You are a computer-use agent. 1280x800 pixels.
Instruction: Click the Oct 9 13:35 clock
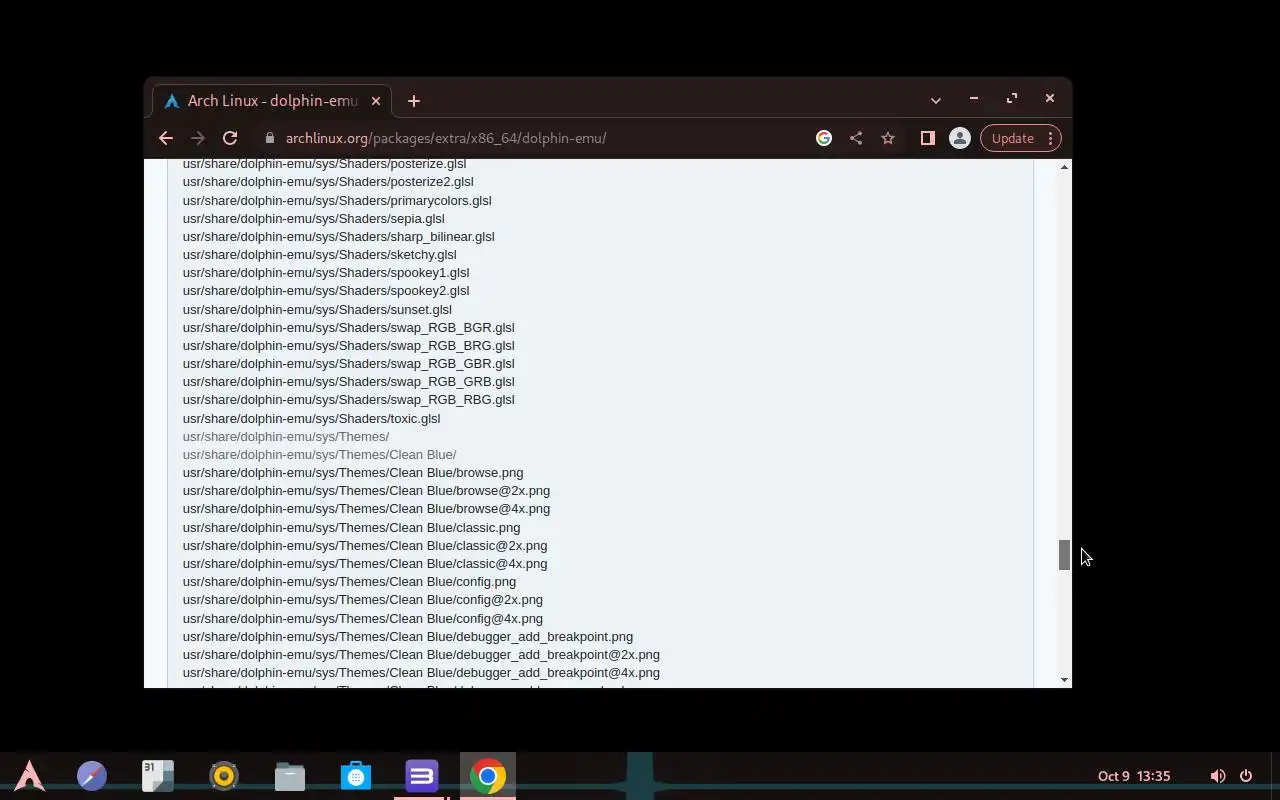click(x=1134, y=776)
